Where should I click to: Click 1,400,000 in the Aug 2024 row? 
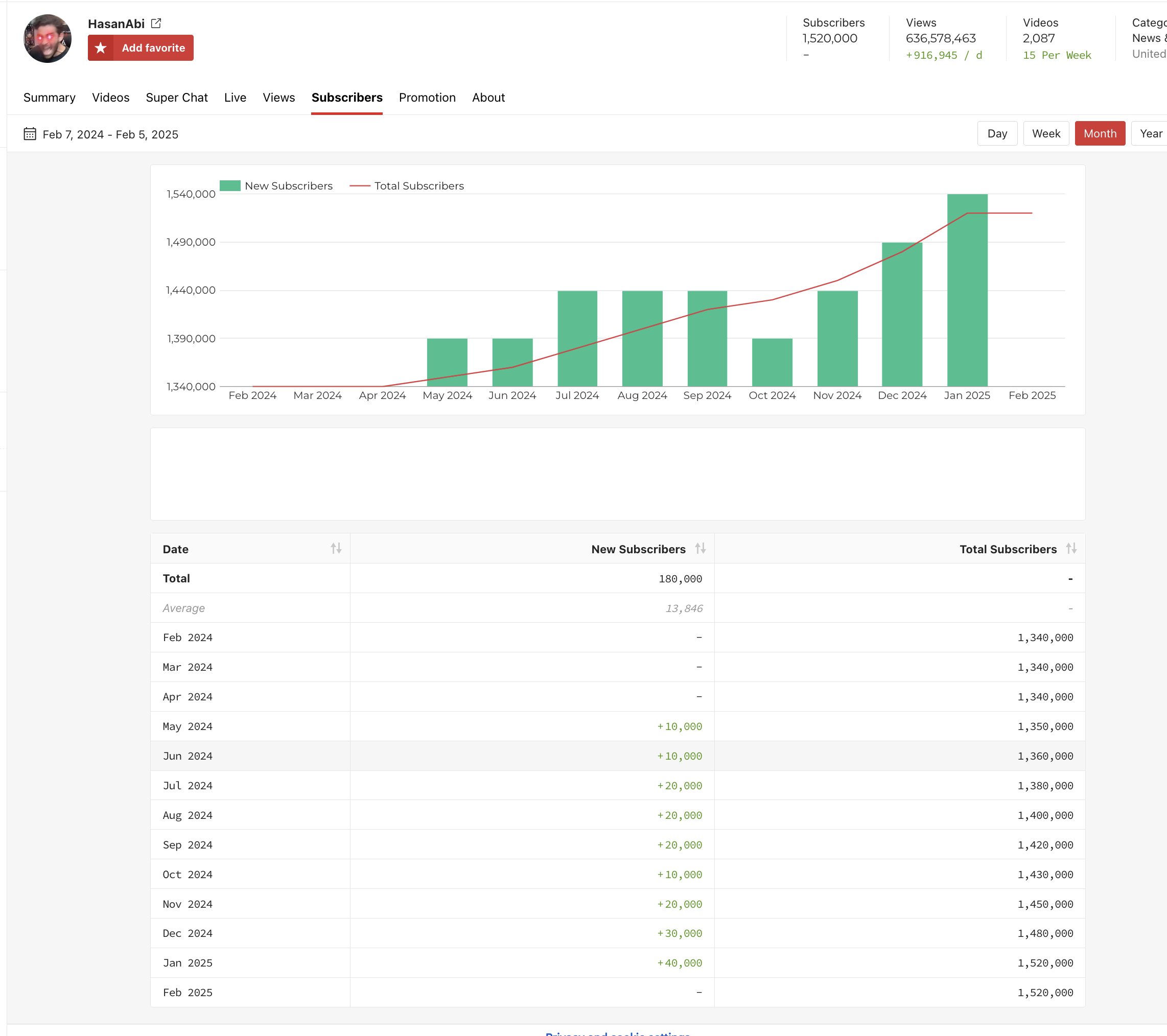(1045, 816)
